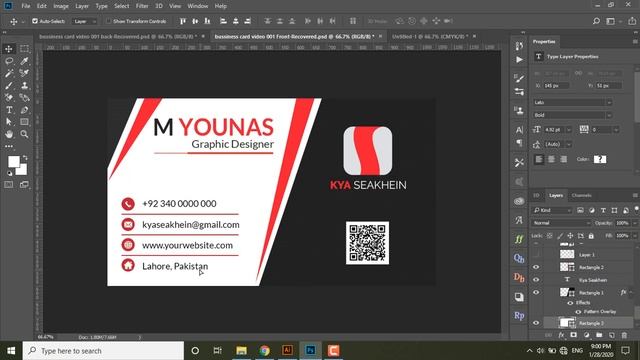Open the tracking value dropdown
Screen dimensions: 640x360
[x=616, y=130]
